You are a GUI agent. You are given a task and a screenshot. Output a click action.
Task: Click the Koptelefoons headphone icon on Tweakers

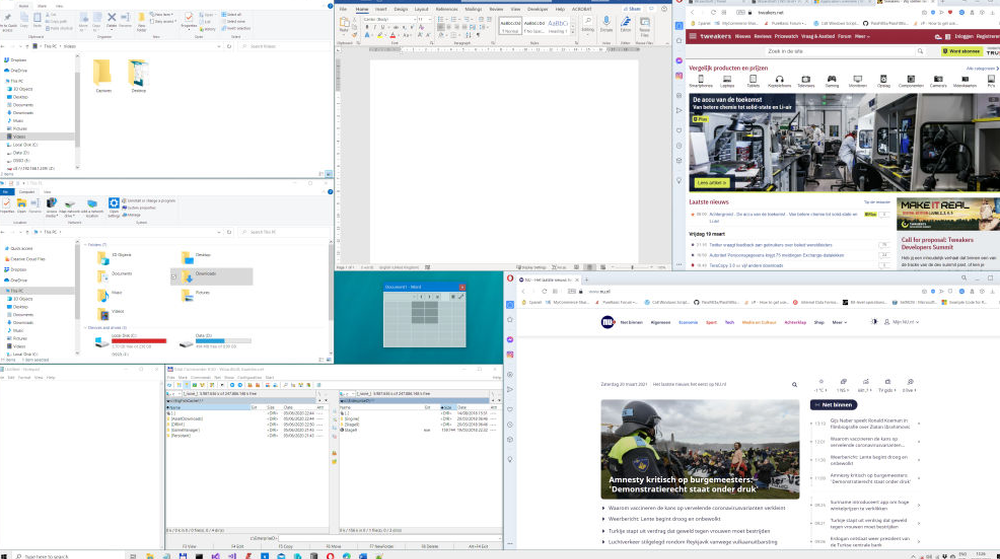[x=779, y=79]
